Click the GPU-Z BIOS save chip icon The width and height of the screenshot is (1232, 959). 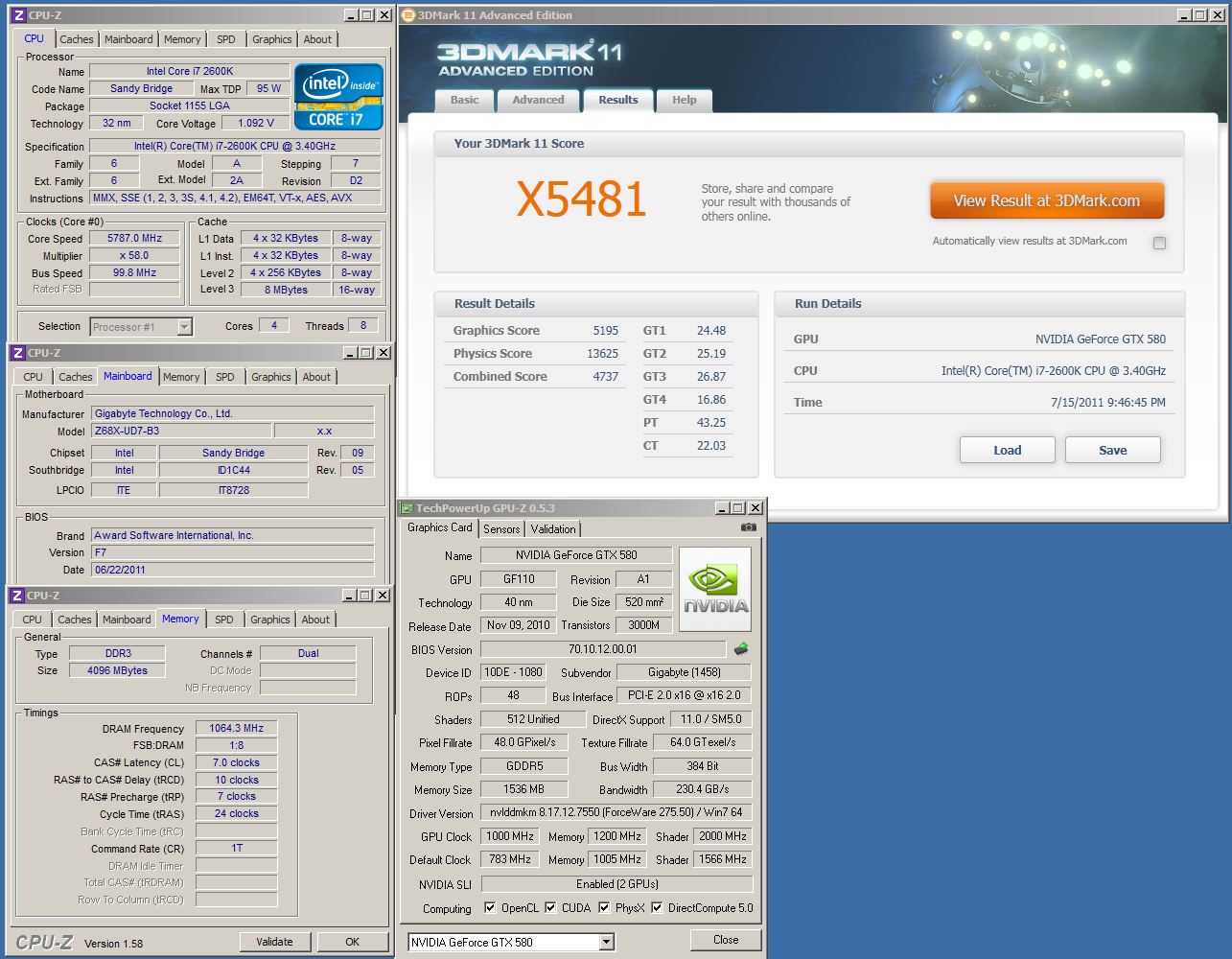pos(741,649)
